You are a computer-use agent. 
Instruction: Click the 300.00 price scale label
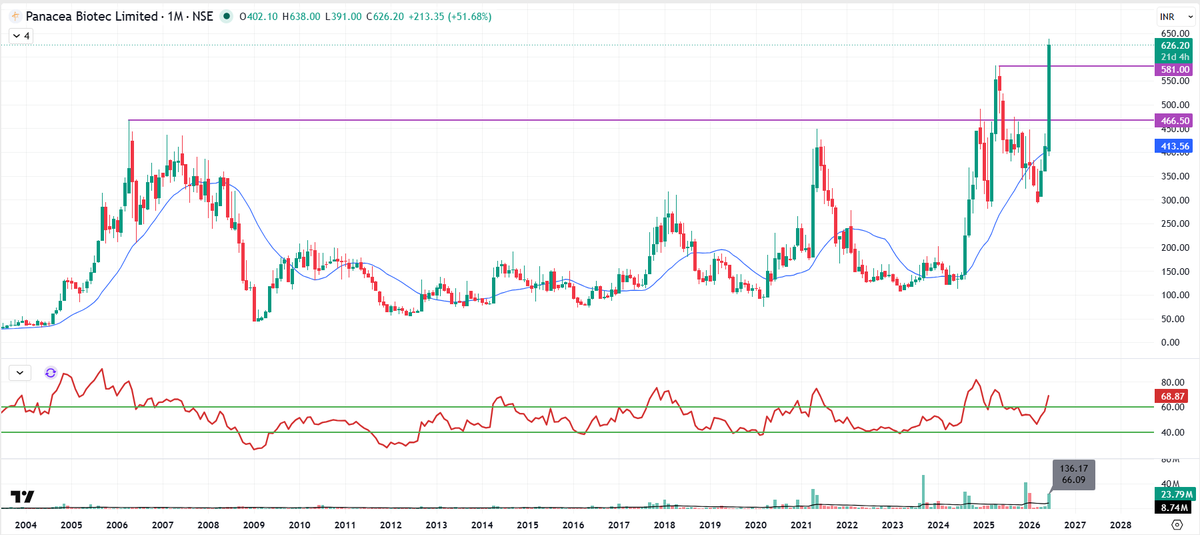(x=1175, y=200)
